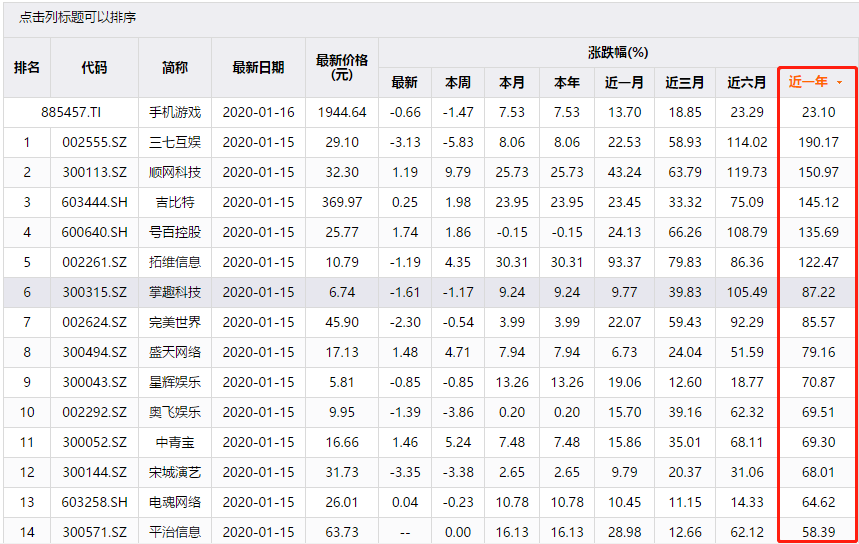Viewport: 859px width, 544px height.
Task: Open stock code 603258.SH
Action: [x=94, y=502]
